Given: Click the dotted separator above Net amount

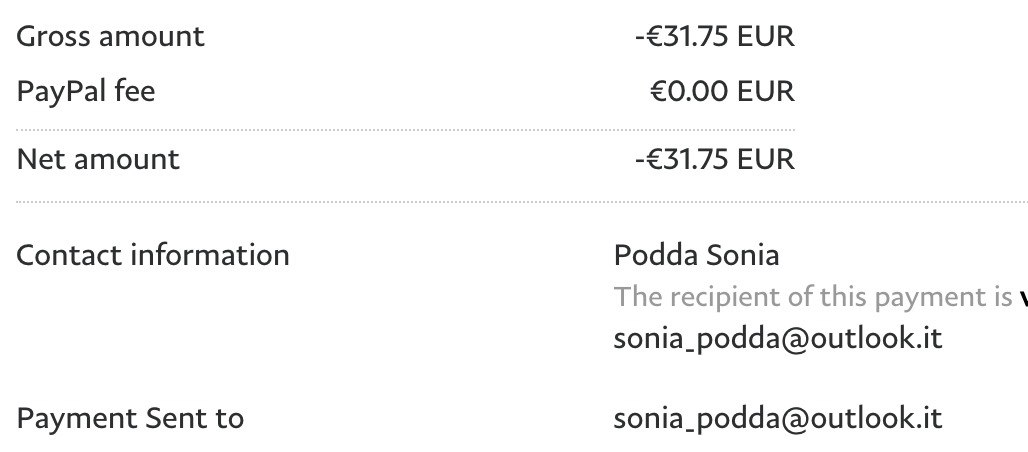Looking at the screenshot, I should pos(406,130).
